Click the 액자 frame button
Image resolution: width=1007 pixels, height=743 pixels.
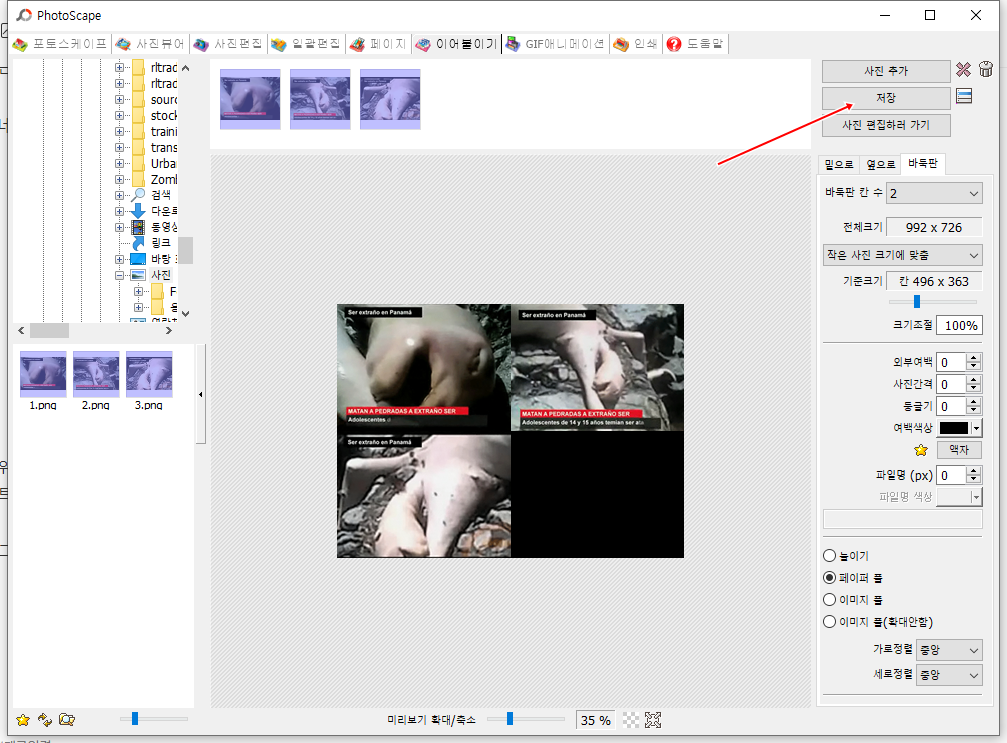[958, 450]
